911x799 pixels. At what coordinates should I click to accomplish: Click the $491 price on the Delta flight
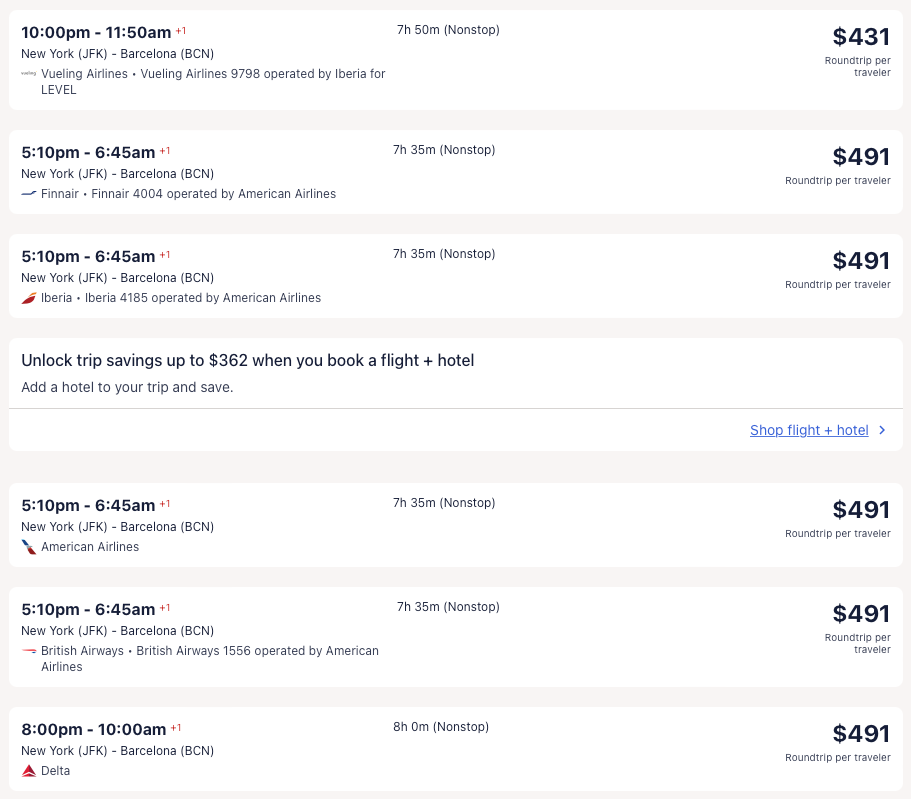pyautogui.click(x=860, y=734)
